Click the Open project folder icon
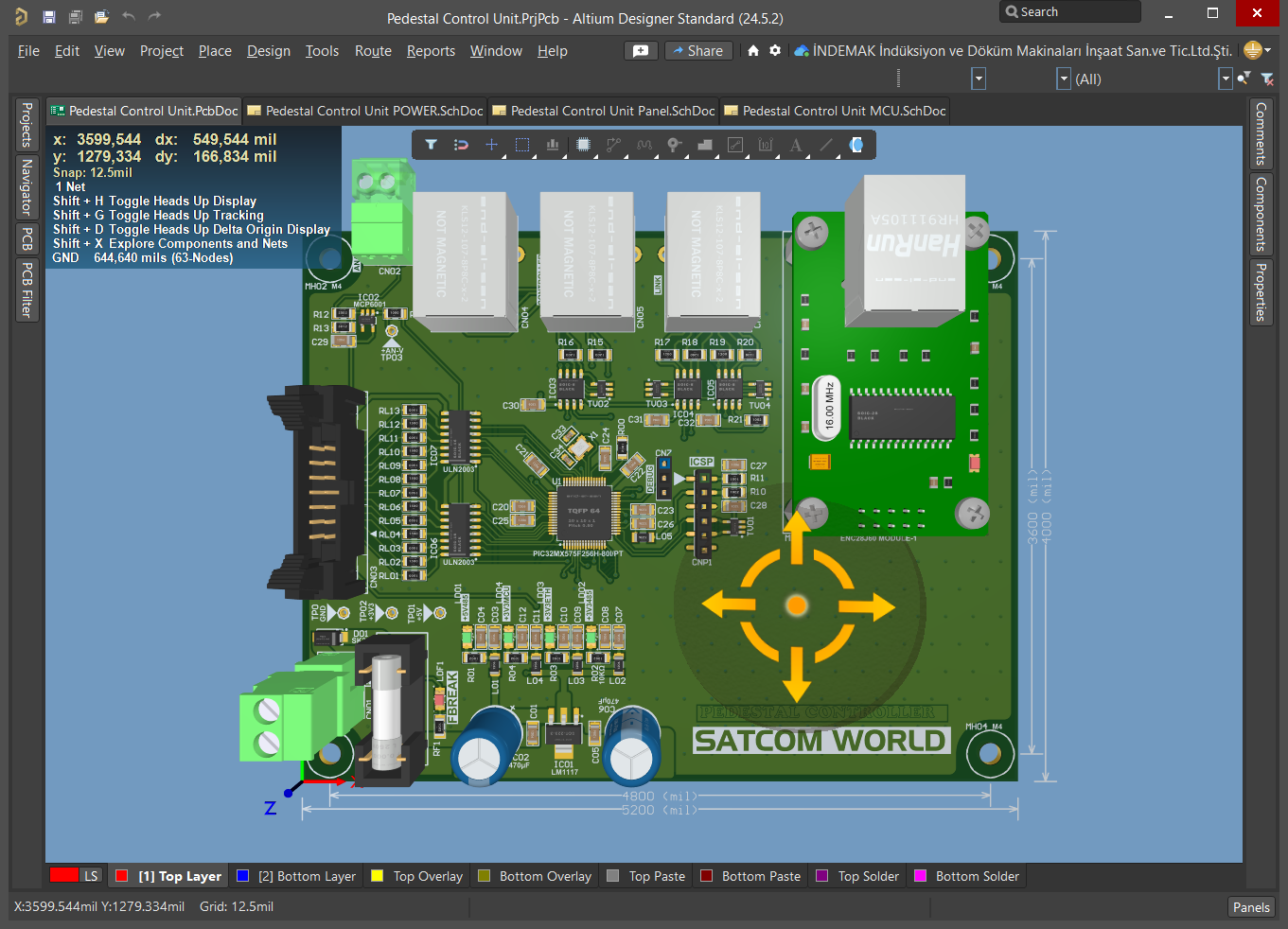This screenshot has width=1288, height=929. (x=102, y=16)
